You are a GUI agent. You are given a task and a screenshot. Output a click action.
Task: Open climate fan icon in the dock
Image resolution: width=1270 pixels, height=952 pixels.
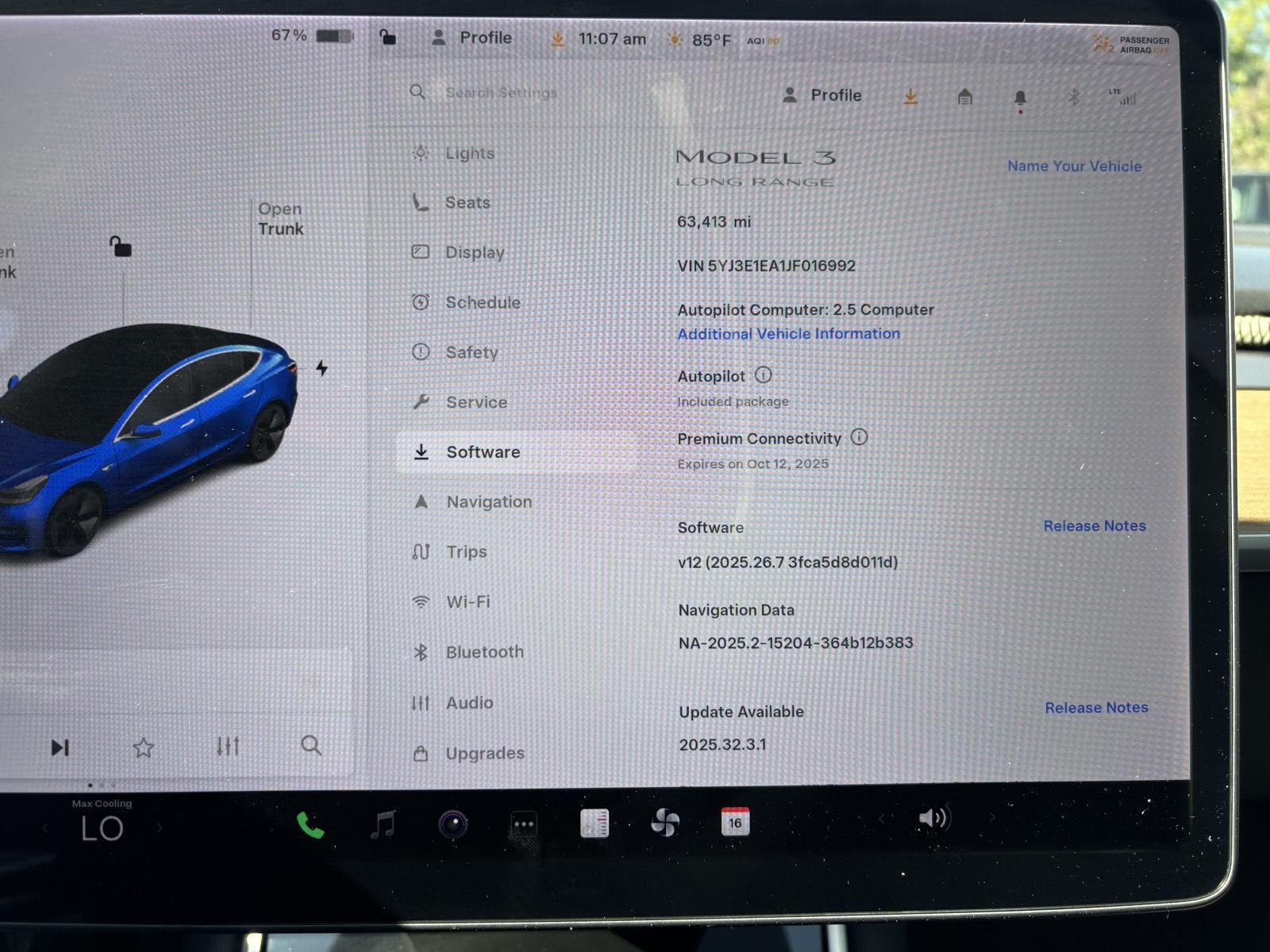(664, 823)
